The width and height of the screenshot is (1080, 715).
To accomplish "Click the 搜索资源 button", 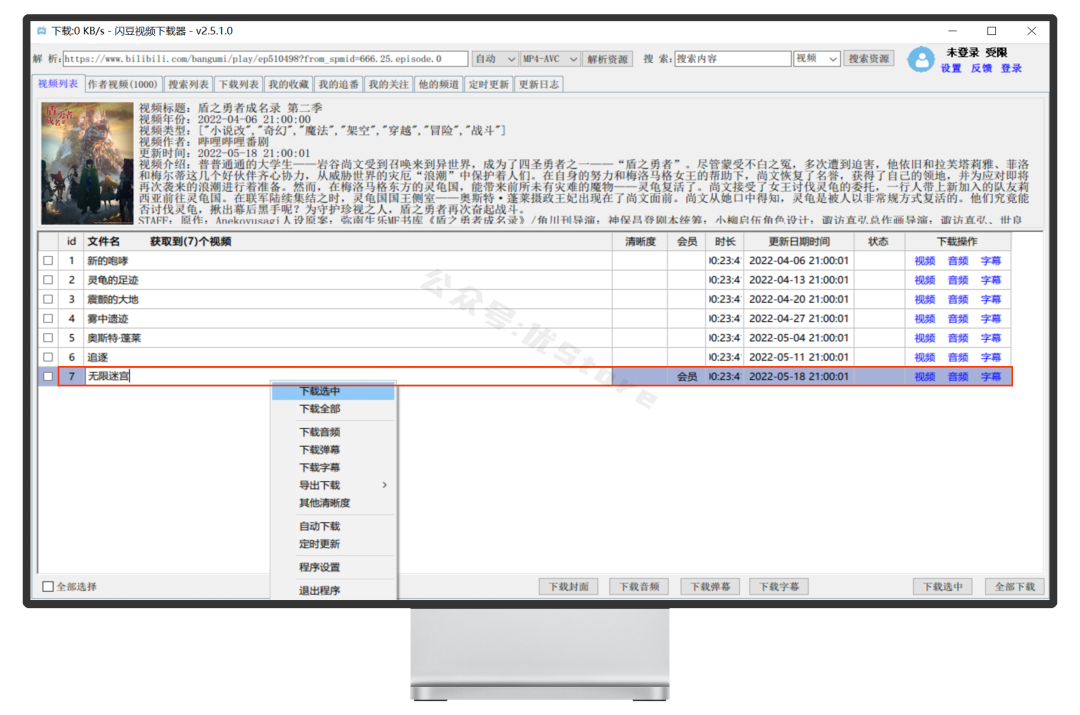I will [868, 59].
